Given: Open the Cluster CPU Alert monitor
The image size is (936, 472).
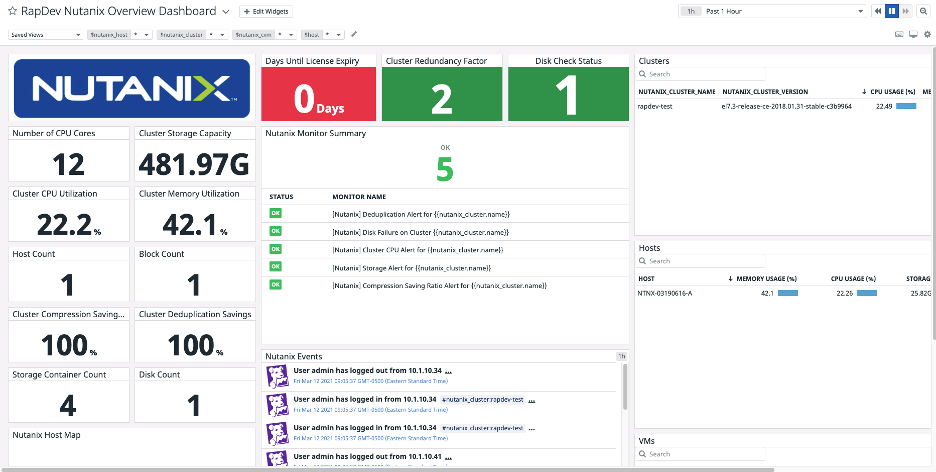Looking at the screenshot, I should click(418, 250).
